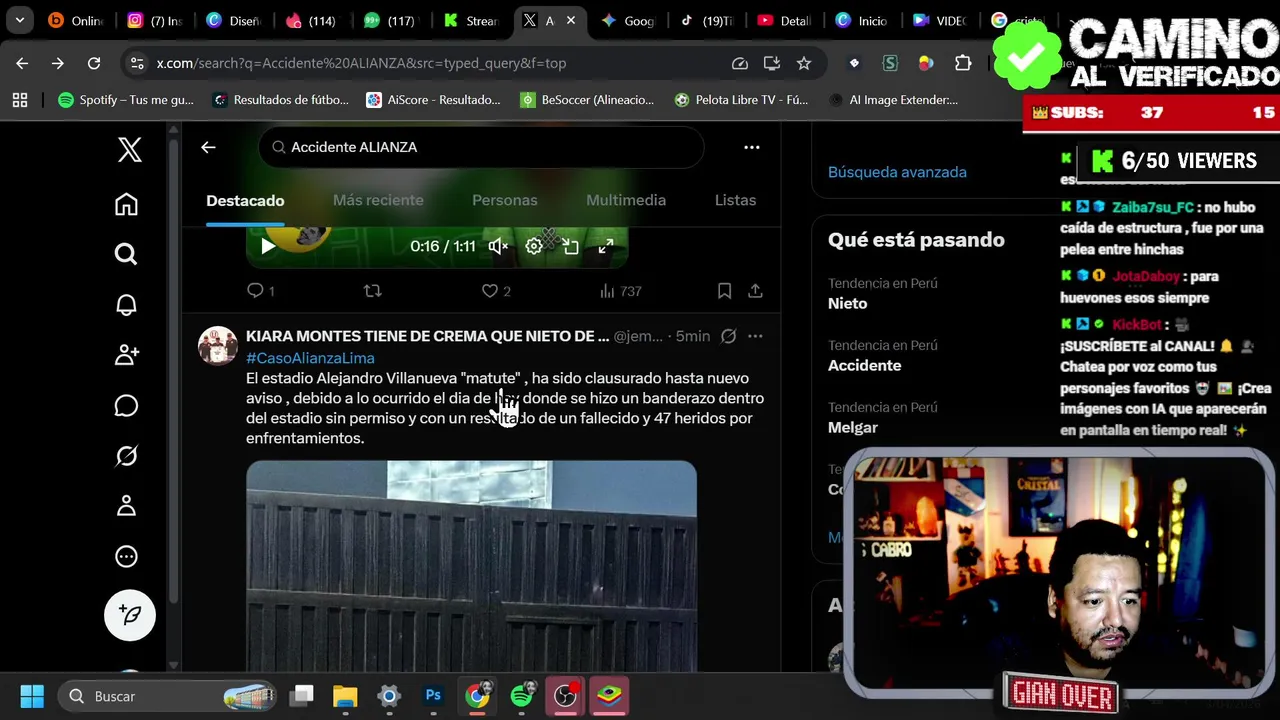Screen dimensions: 1280x720
Task: Open the Spotify bookmark
Action: pyautogui.click(x=126, y=100)
